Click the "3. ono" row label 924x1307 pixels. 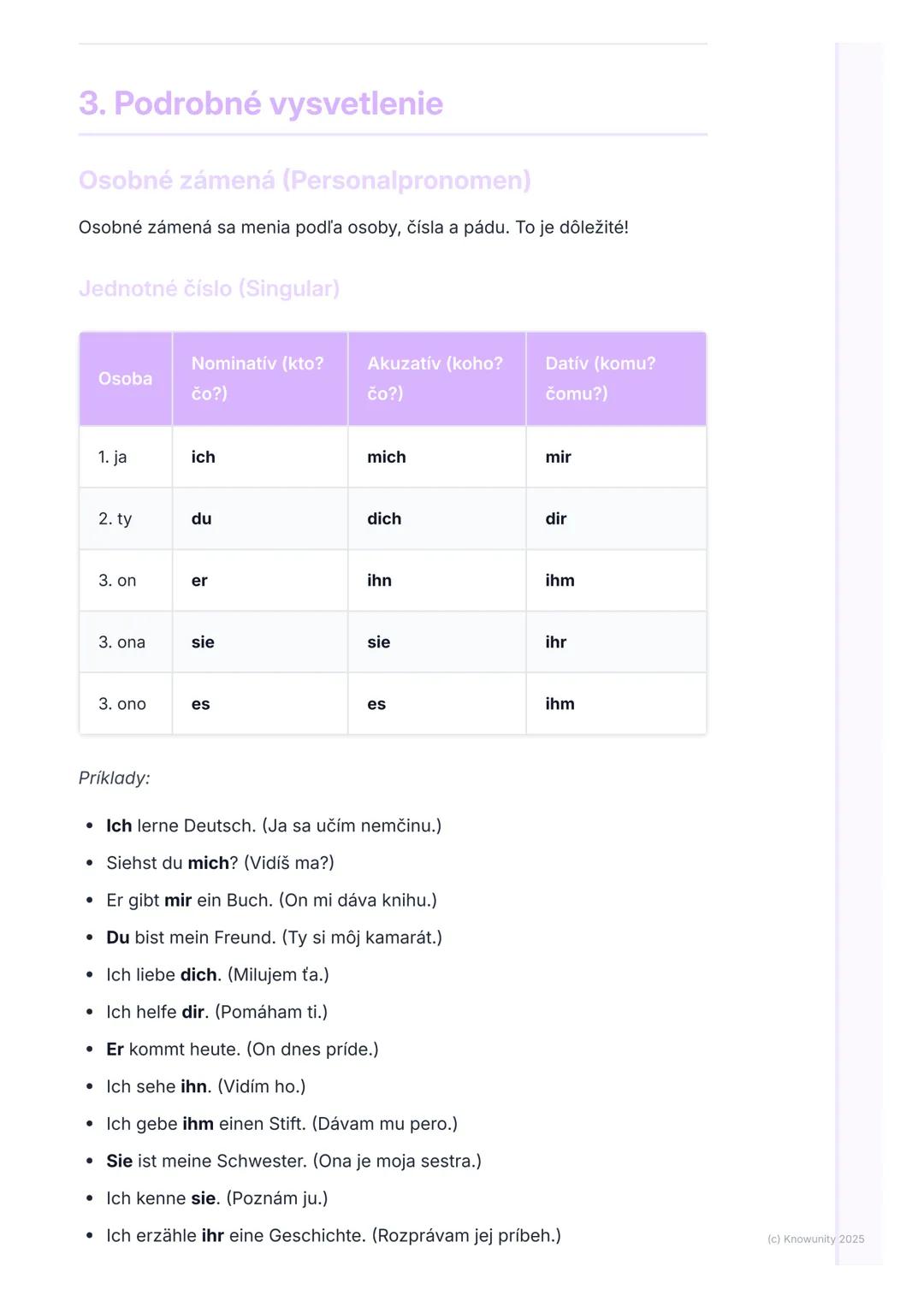122,703
